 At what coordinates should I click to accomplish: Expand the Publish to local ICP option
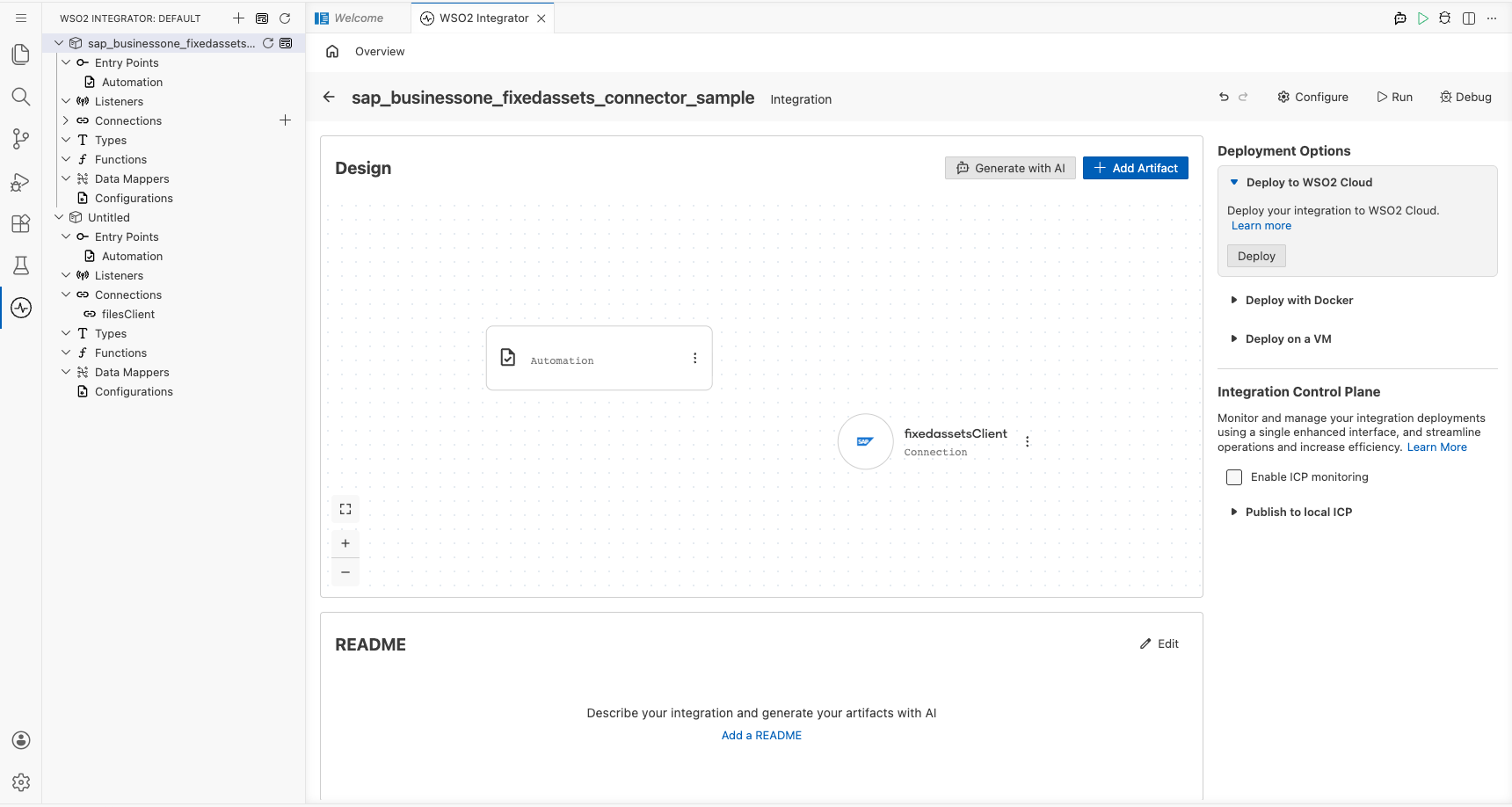point(1234,513)
